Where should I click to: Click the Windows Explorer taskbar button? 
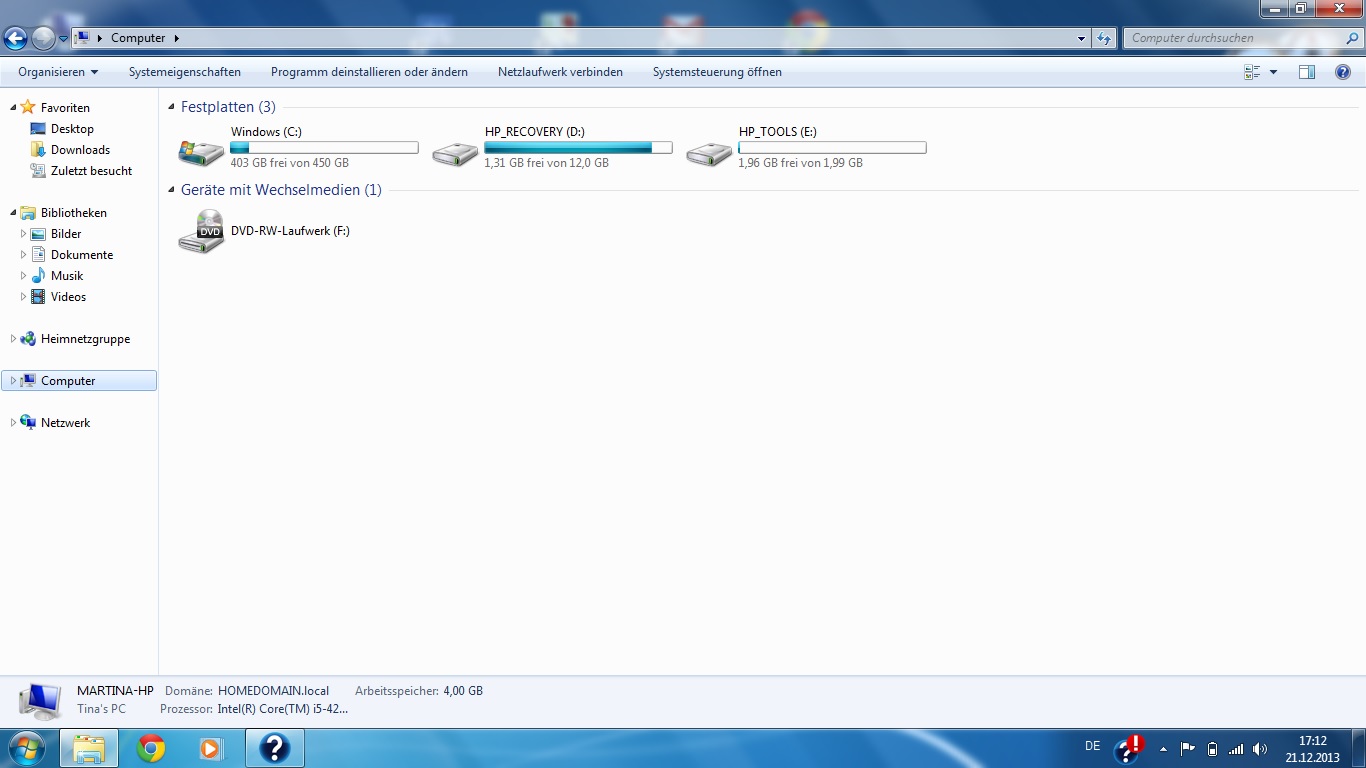point(89,748)
